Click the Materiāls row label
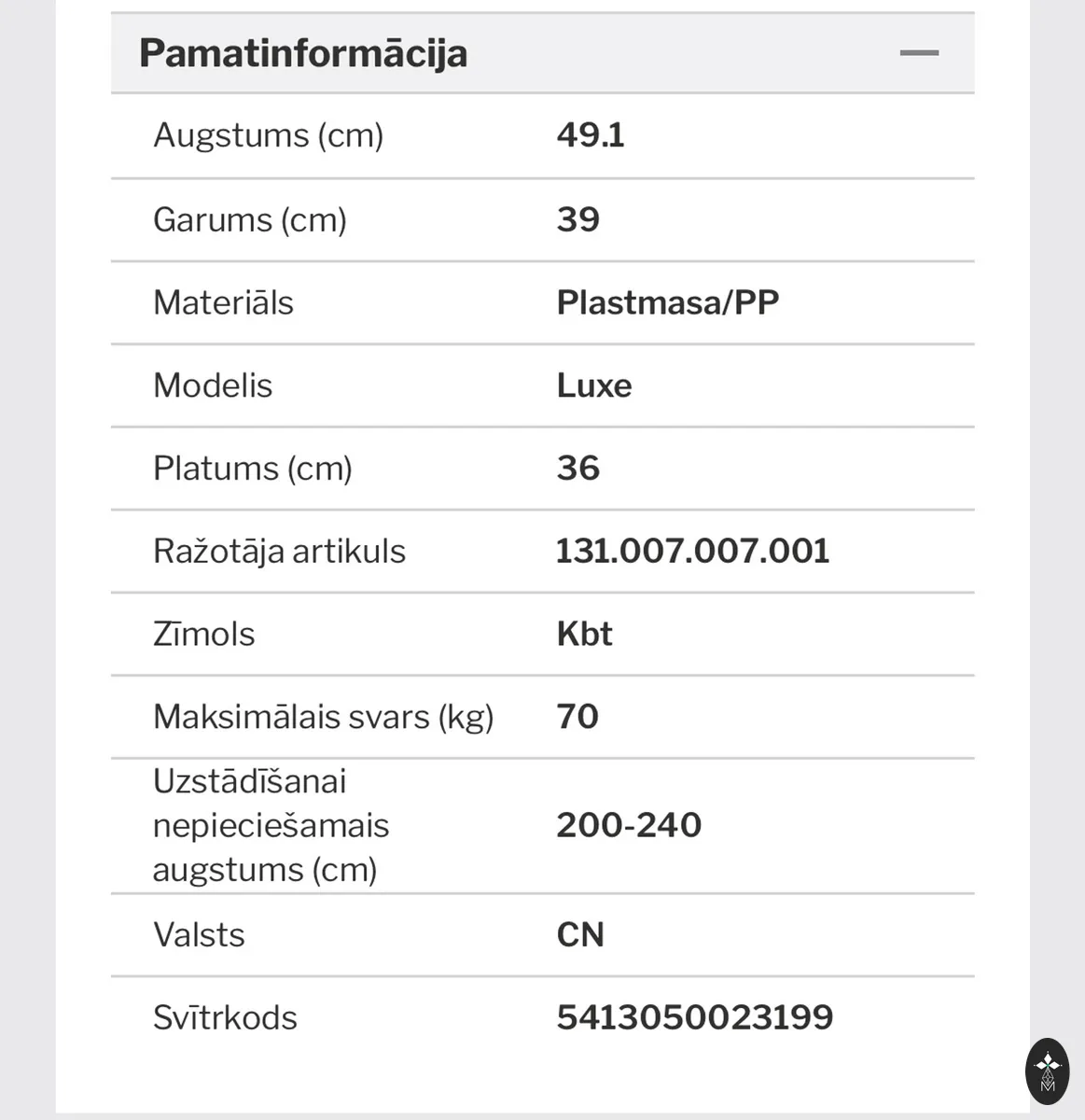The width and height of the screenshot is (1085, 1120). point(223,302)
